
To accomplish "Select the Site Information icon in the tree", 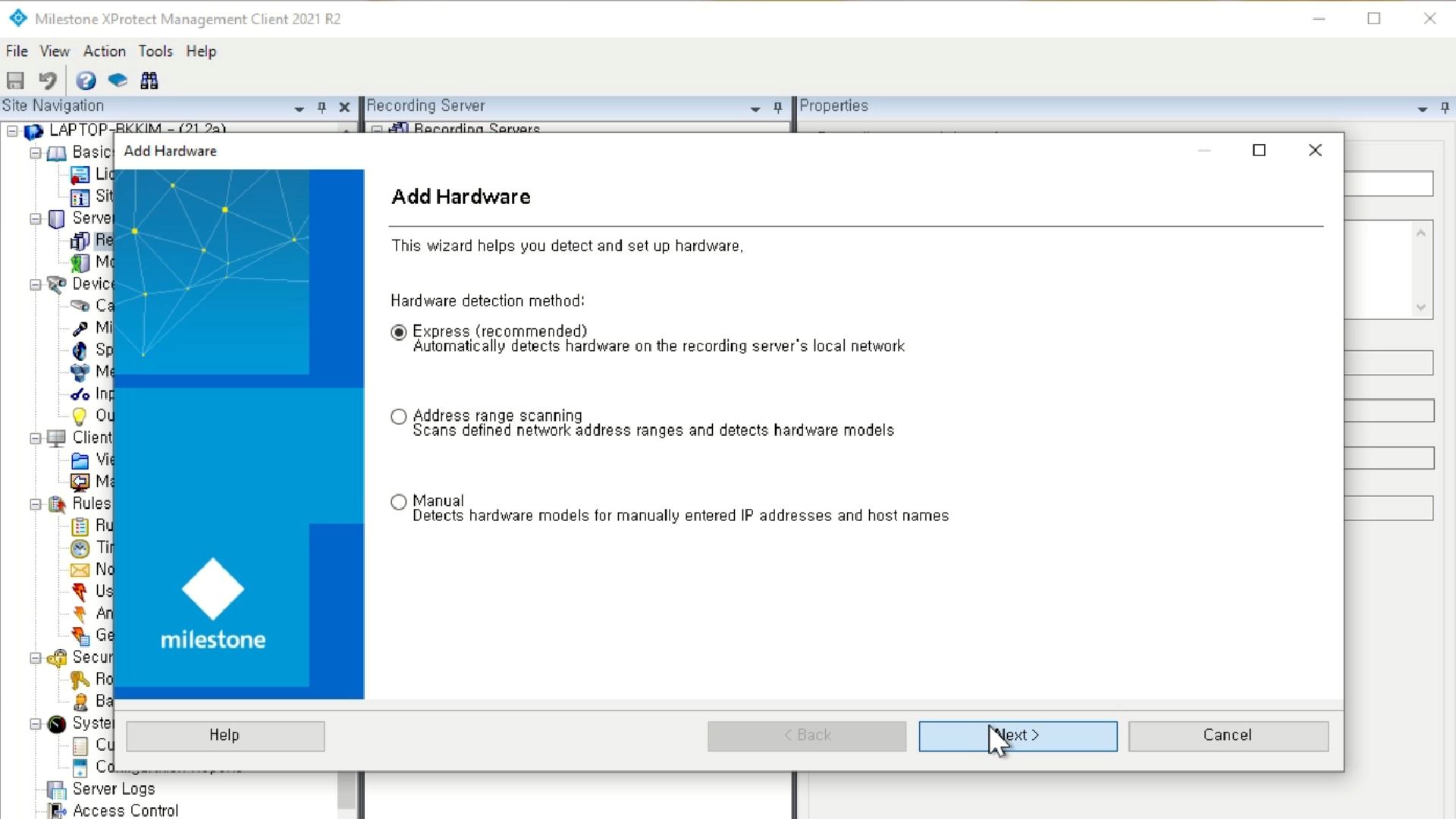I will pyautogui.click(x=80, y=197).
